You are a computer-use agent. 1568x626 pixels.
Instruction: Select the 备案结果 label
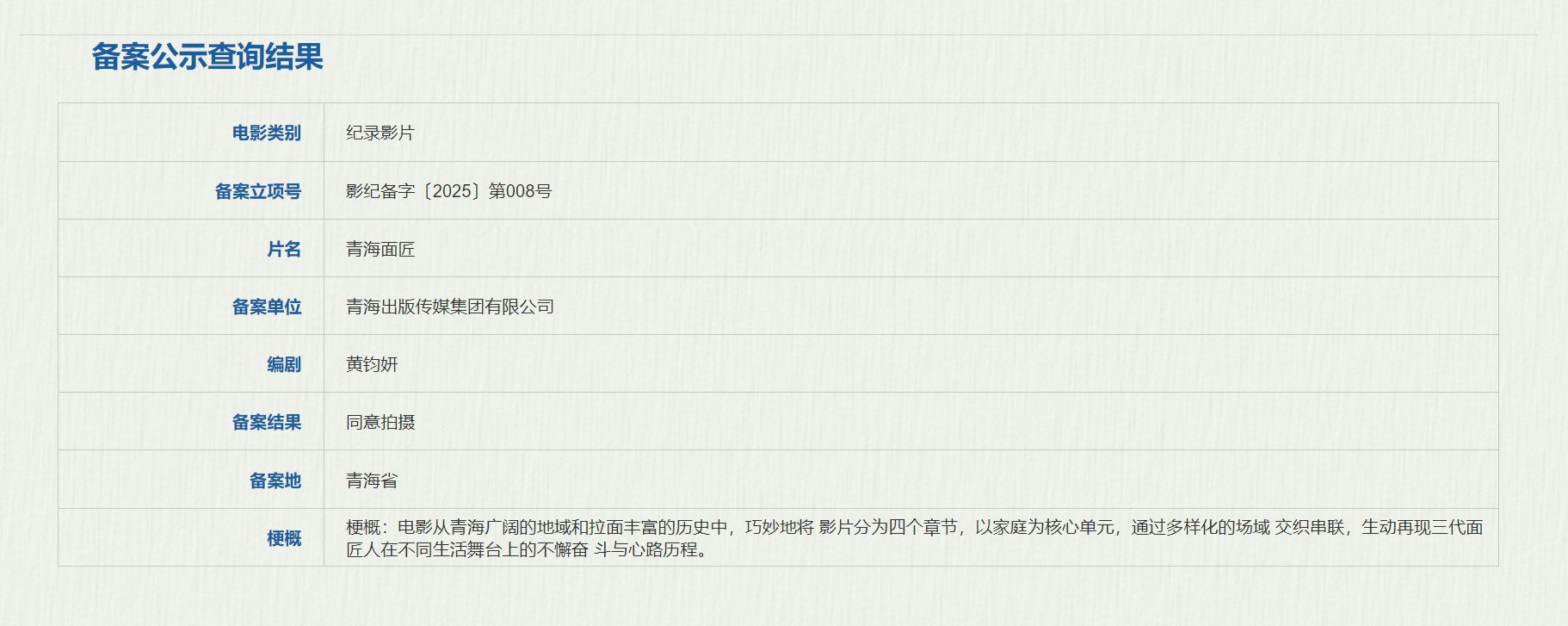pyautogui.click(x=267, y=422)
